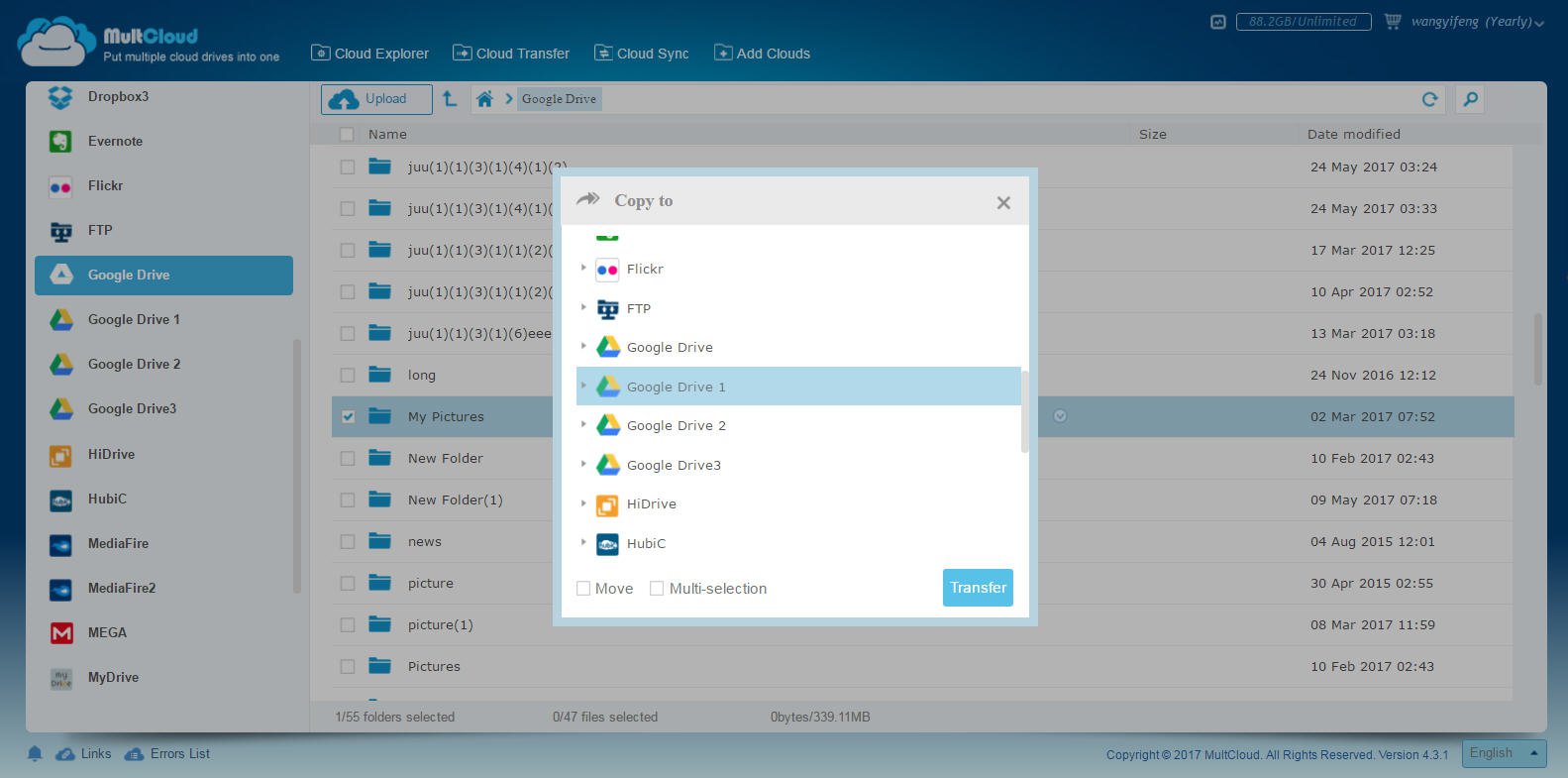Screen dimensions: 1568x778
Task: Select MEGA in the cloud sidebar
Action: [107, 633]
